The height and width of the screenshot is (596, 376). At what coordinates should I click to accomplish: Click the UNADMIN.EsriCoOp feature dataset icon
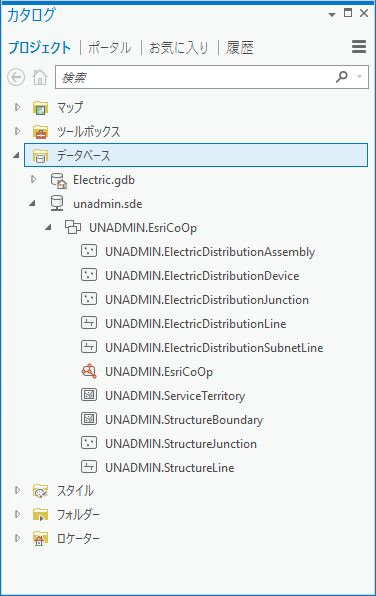click(x=73, y=227)
